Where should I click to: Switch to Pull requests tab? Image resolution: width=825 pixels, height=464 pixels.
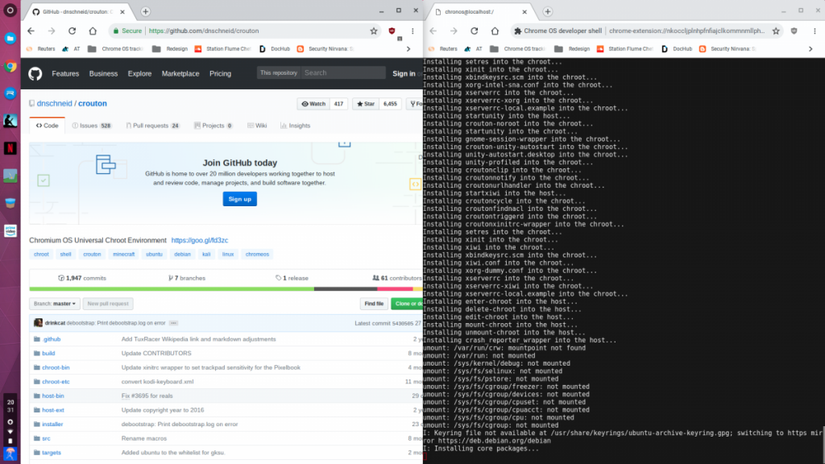153,126
